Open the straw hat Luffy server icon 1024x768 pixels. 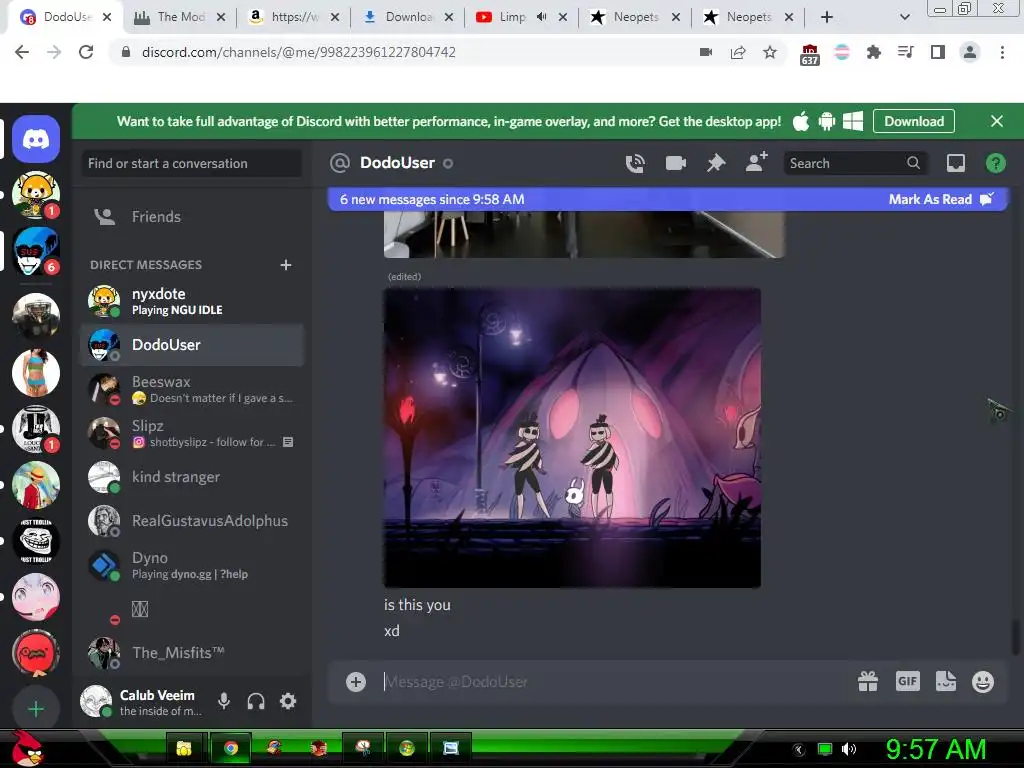tap(36, 485)
